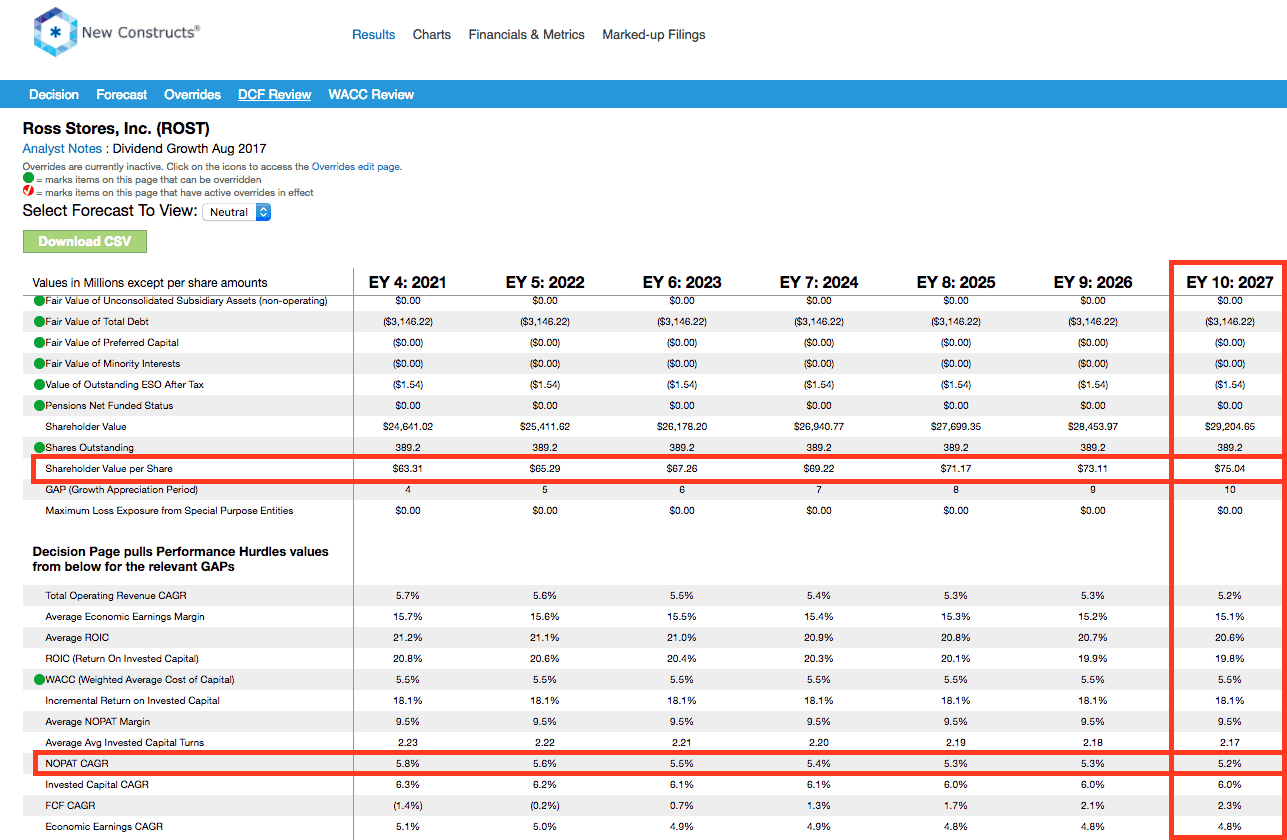
Task: Click the Ross Stores, Inc. (ROST) heading
Action: tap(116, 129)
